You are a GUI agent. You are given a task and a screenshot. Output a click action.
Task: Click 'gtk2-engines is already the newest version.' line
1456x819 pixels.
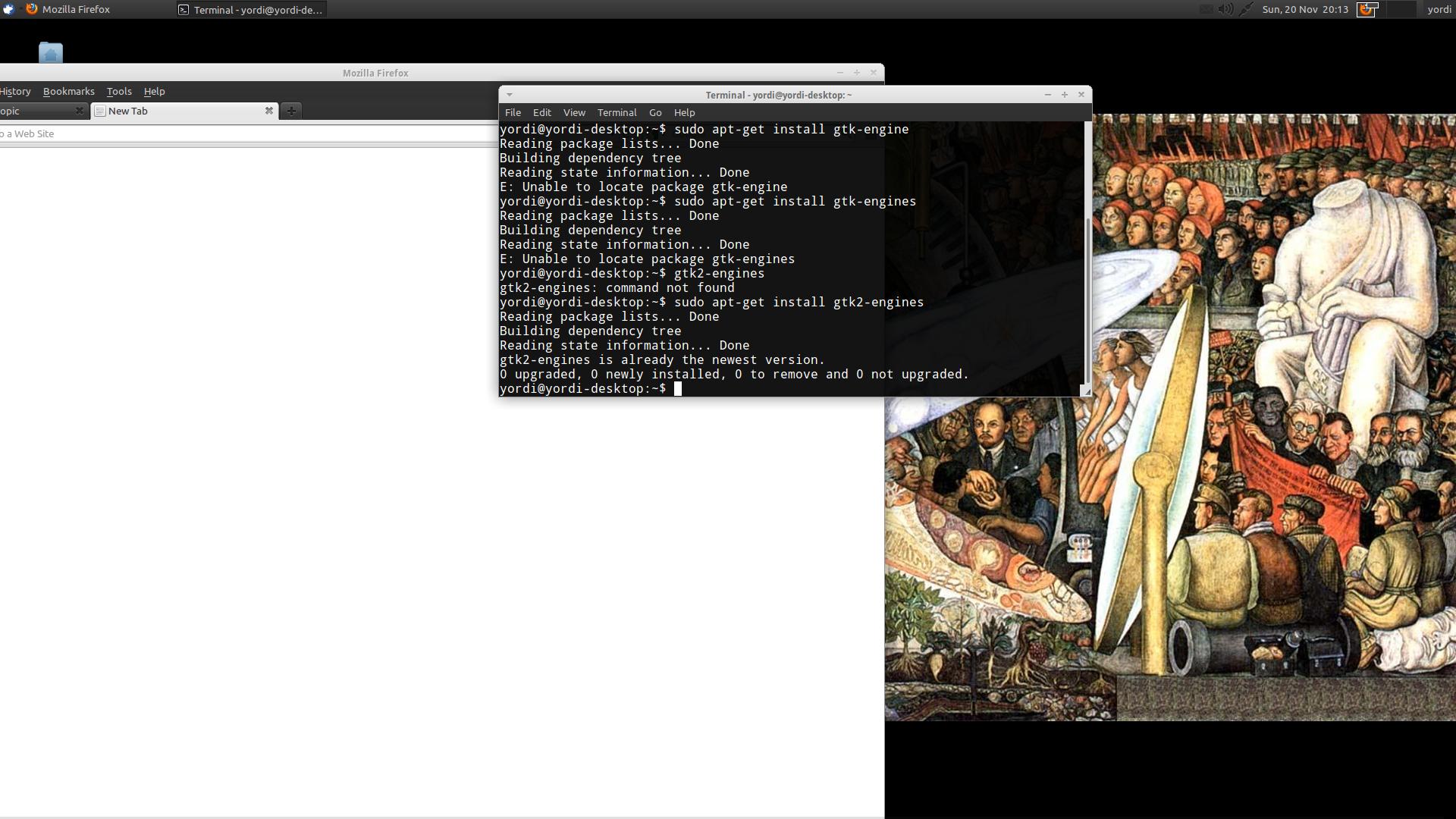(662, 359)
